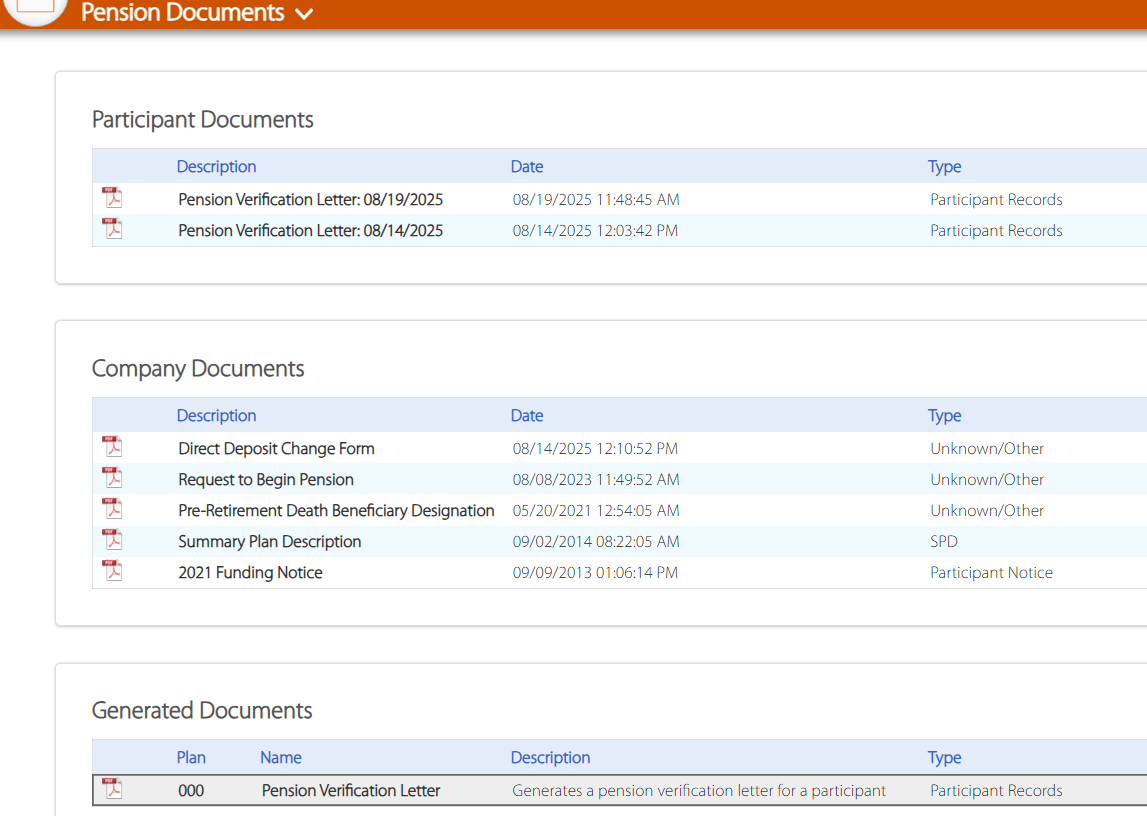Image resolution: width=1147 pixels, height=816 pixels.
Task: Click Participant Records type in Generated Documents
Action: 996,790
